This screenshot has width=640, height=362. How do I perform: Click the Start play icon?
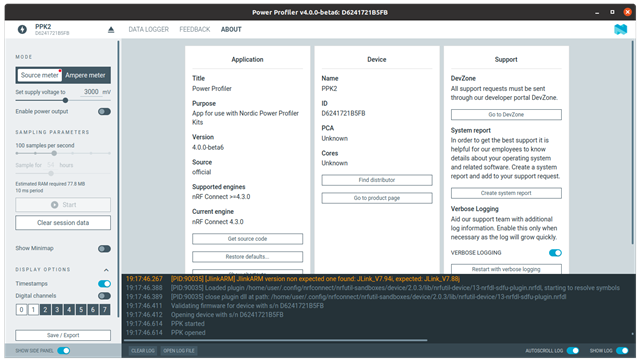tap(54, 205)
